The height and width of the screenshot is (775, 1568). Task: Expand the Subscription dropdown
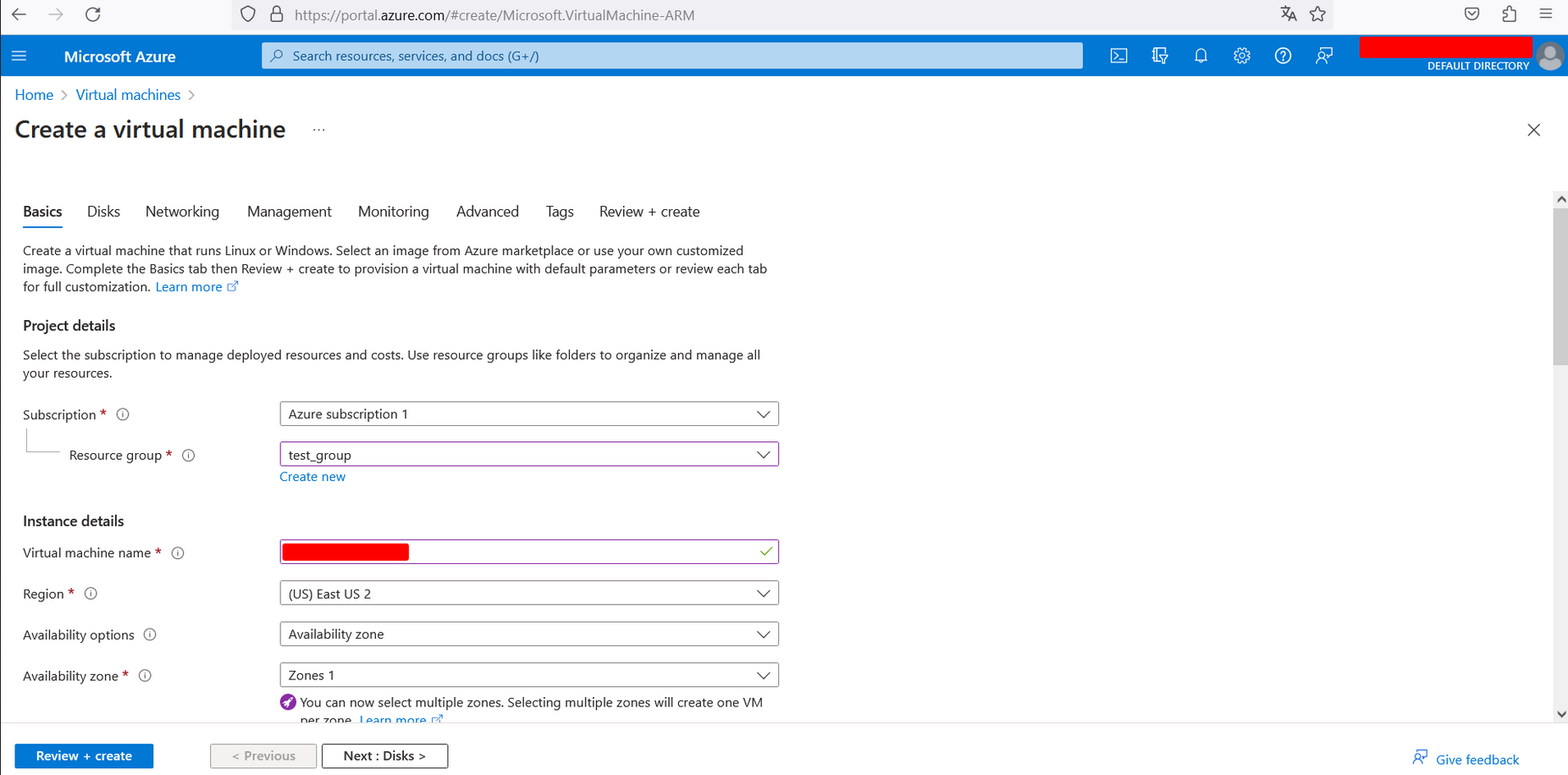coord(529,414)
